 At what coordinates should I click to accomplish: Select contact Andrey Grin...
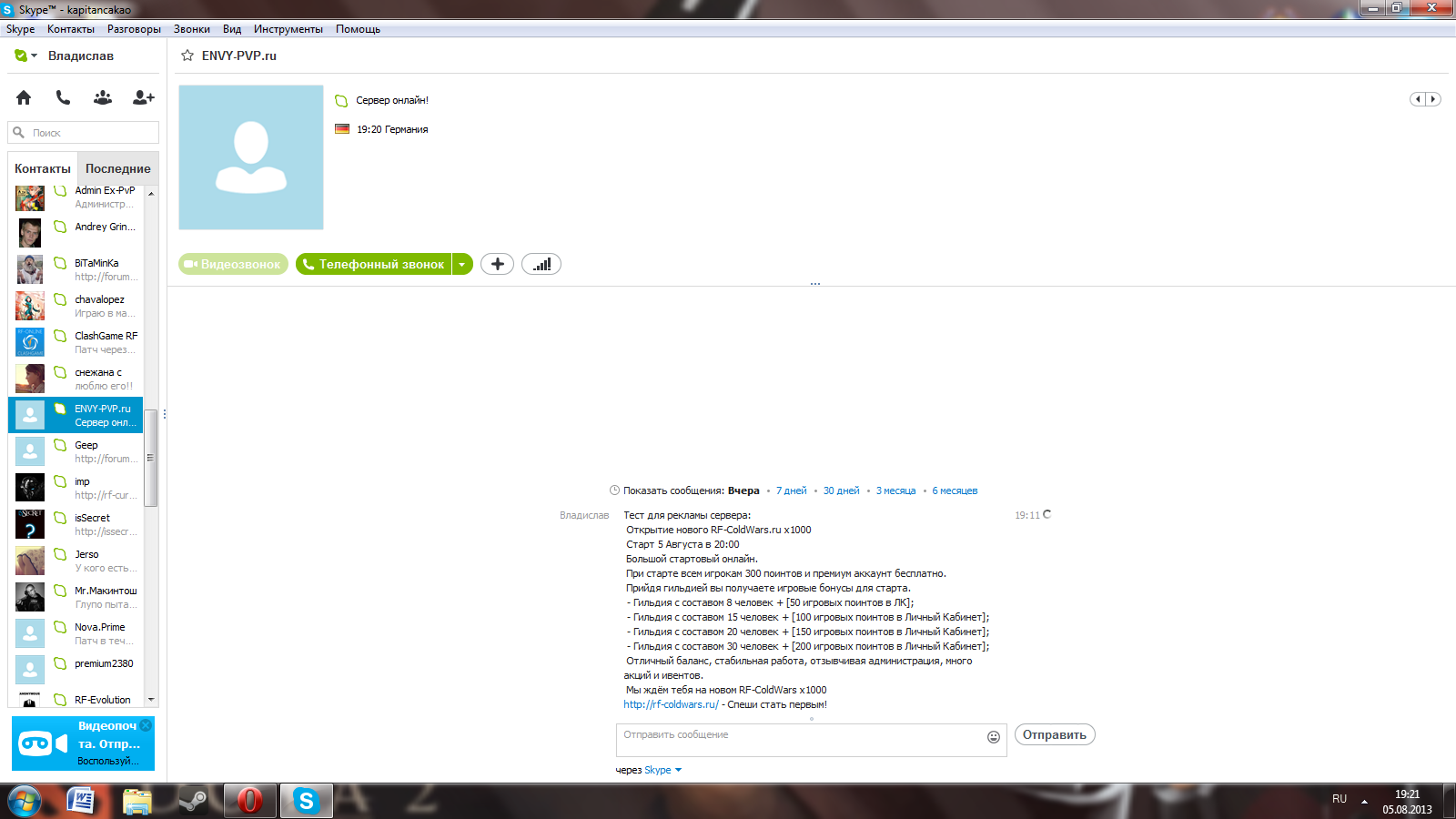point(76,233)
